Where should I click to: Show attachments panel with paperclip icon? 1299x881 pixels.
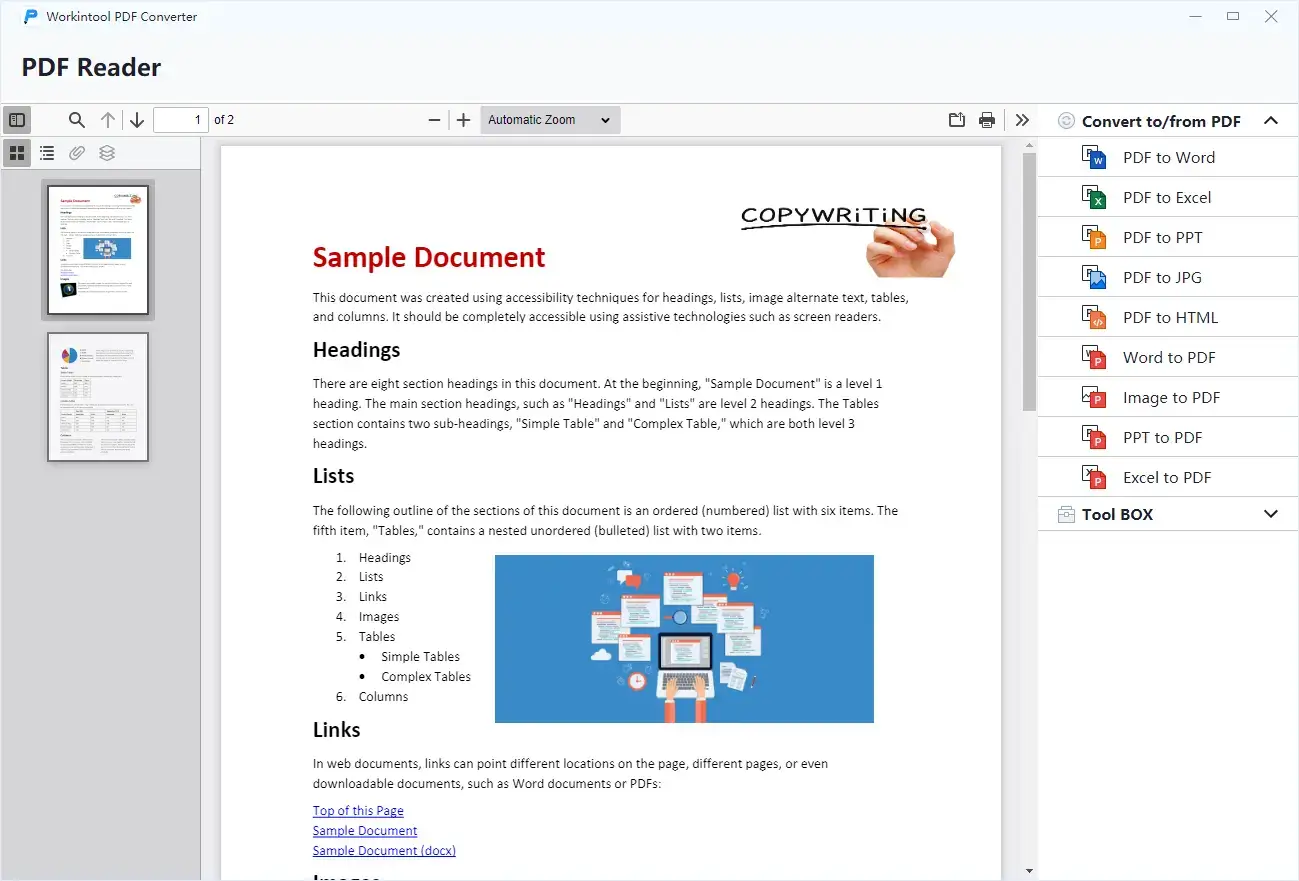[x=77, y=153]
